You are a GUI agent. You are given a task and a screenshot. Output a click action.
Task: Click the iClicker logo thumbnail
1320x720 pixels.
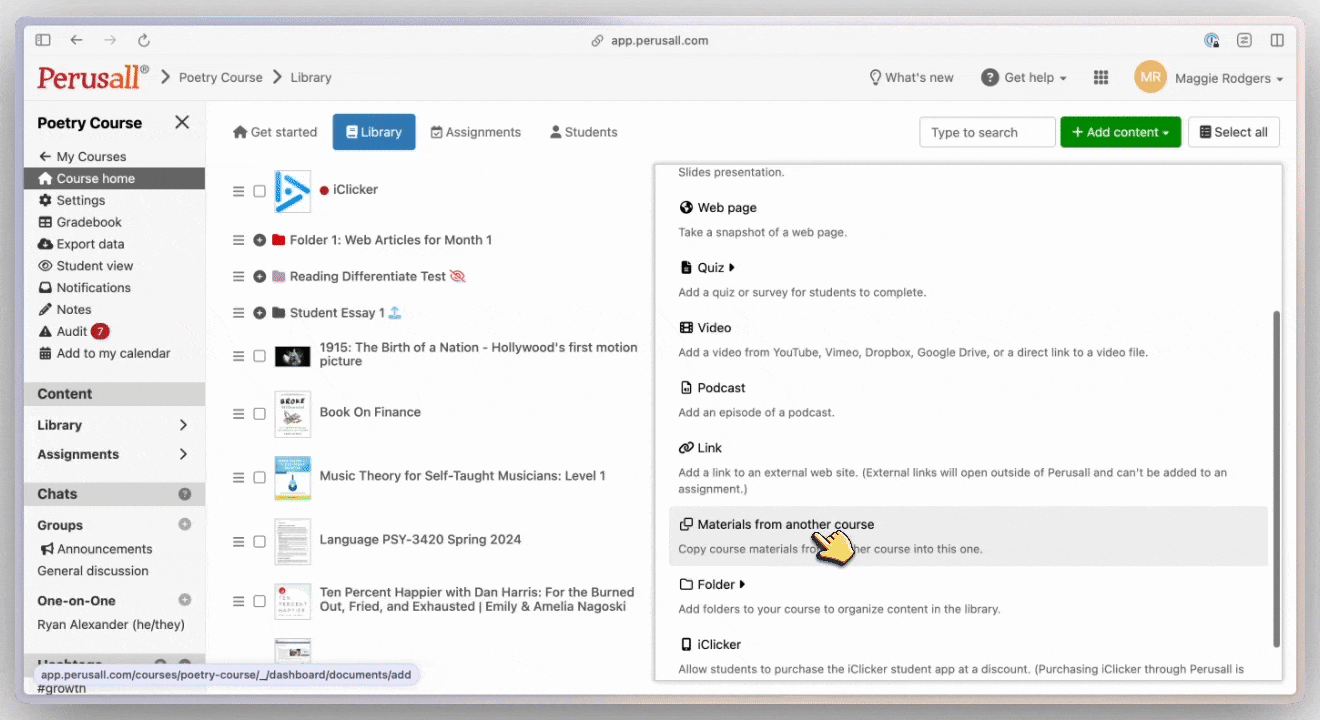[x=292, y=191]
